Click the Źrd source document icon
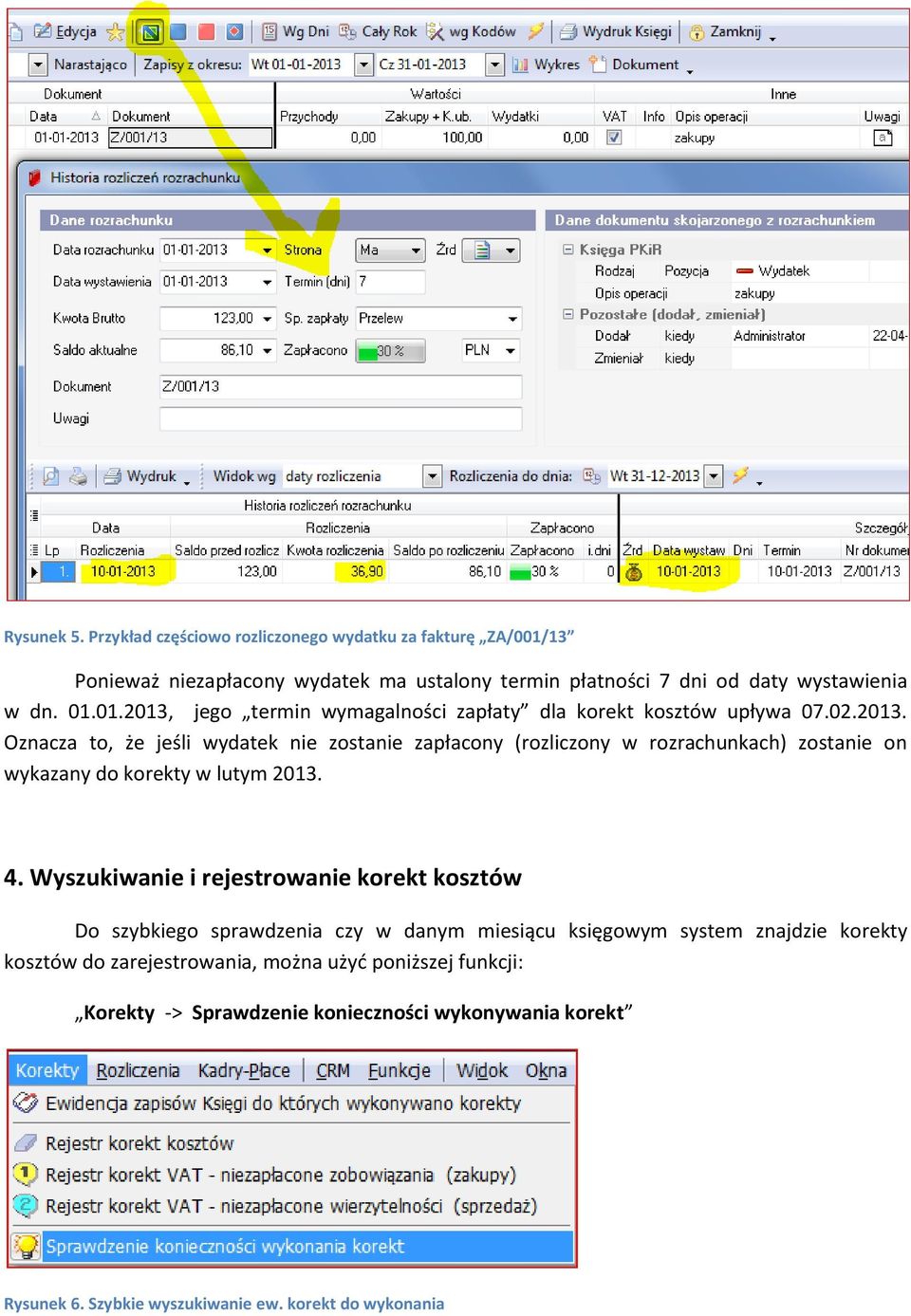 tap(482, 250)
